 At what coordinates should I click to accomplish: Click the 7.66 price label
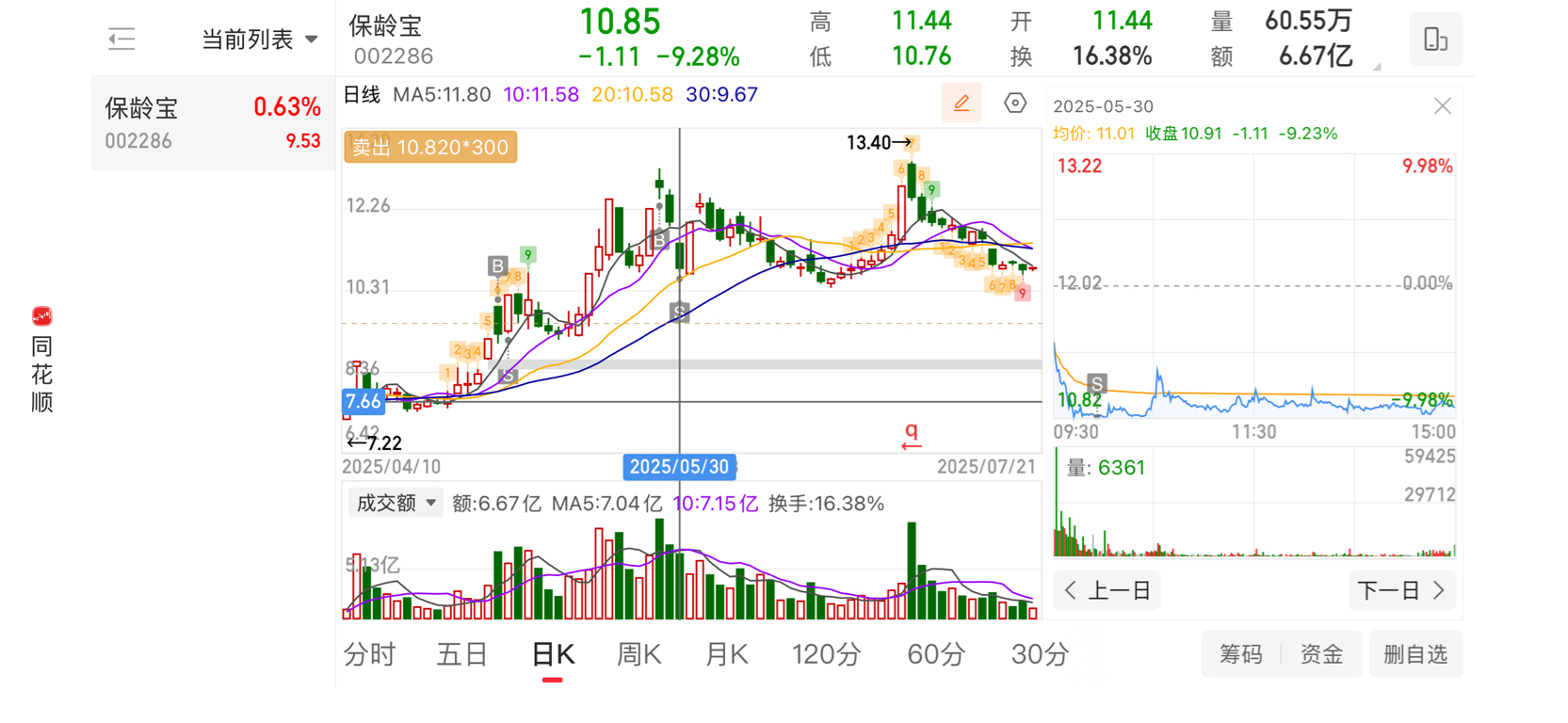click(363, 402)
